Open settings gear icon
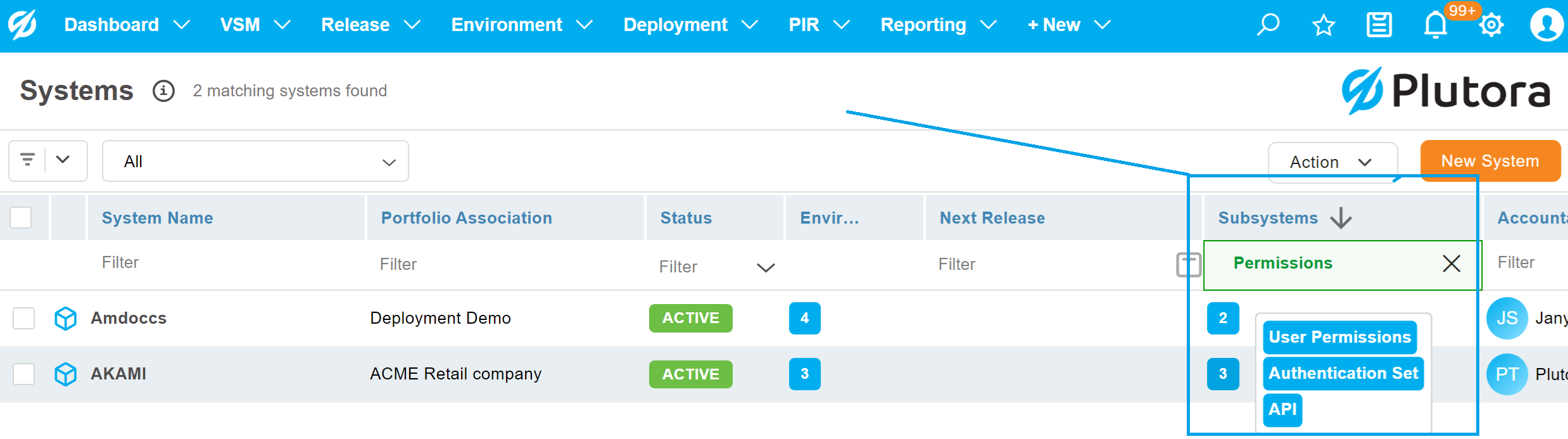Screen dimensions: 1568x439 [1491, 25]
